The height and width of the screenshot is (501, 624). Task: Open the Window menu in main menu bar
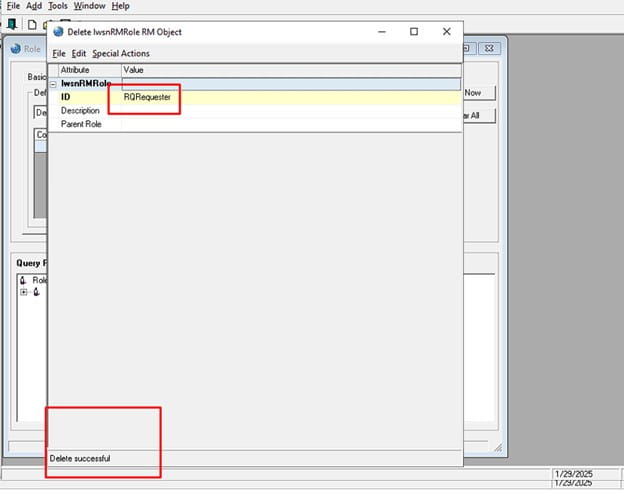pos(89,6)
